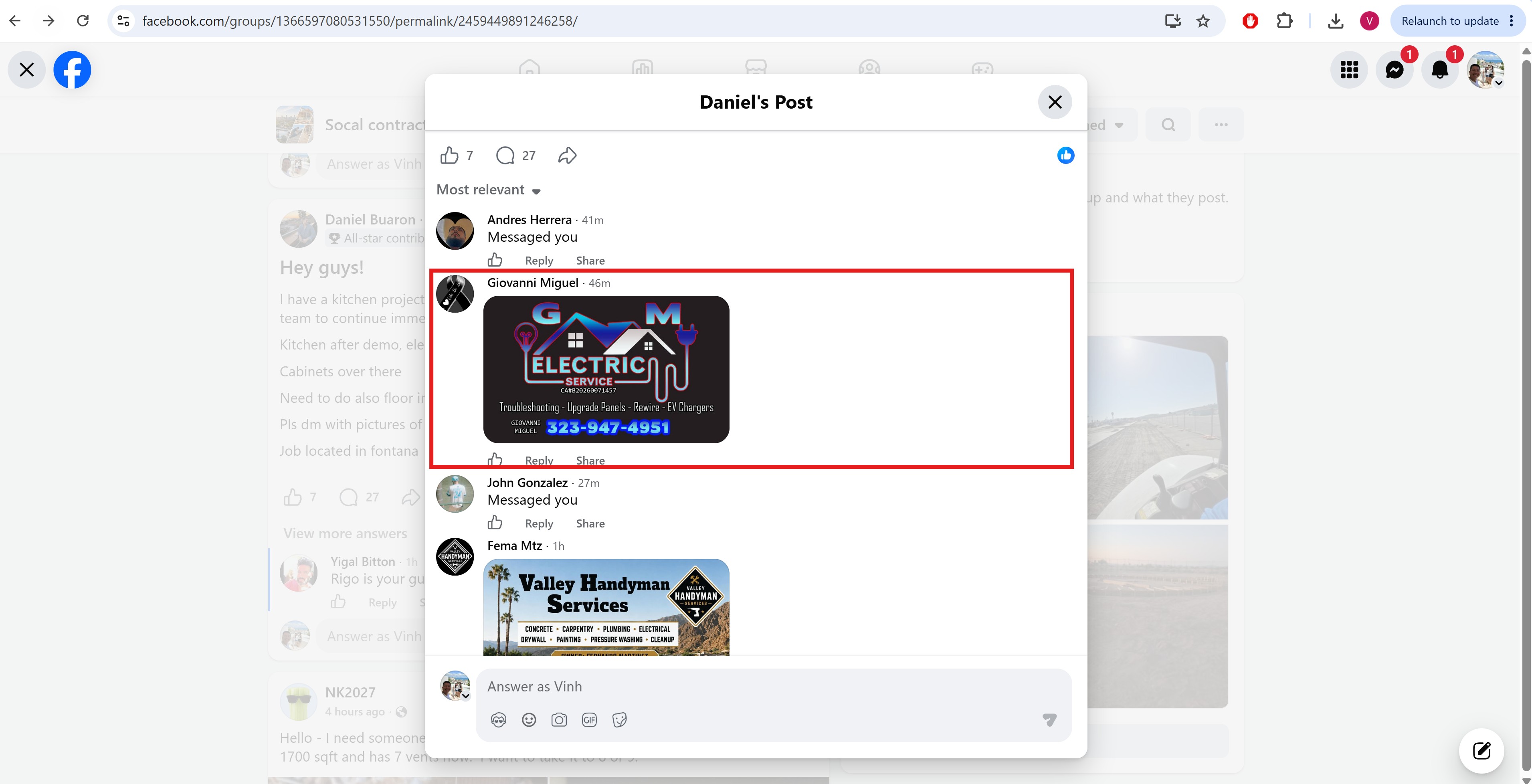1532x784 pixels.
Task: Go forward in browser history
Action: pyautogui.click(x=49, y=21)
